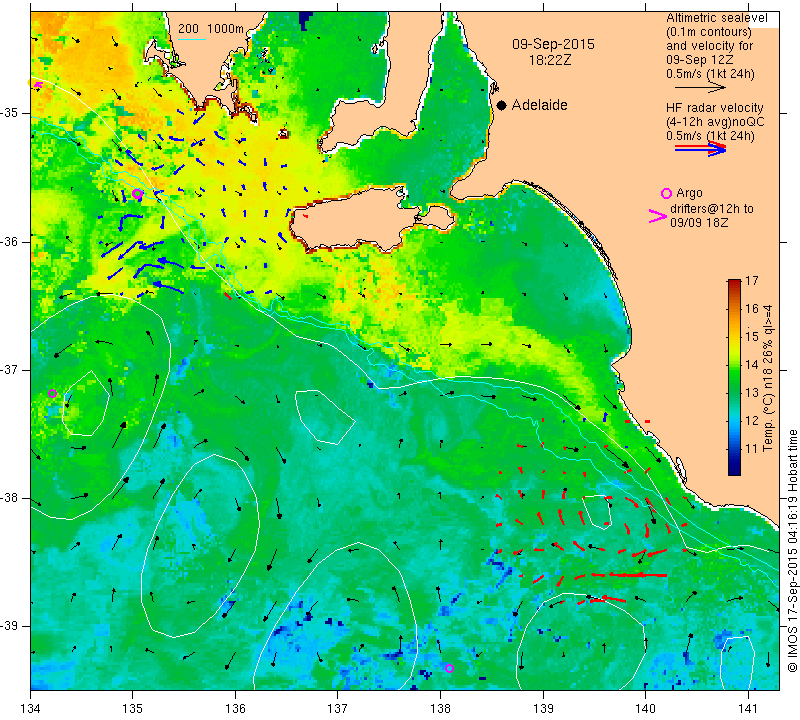Click the 17 label on temperature scale
This screenshot has width=800, height=720.
coord(752,281)
